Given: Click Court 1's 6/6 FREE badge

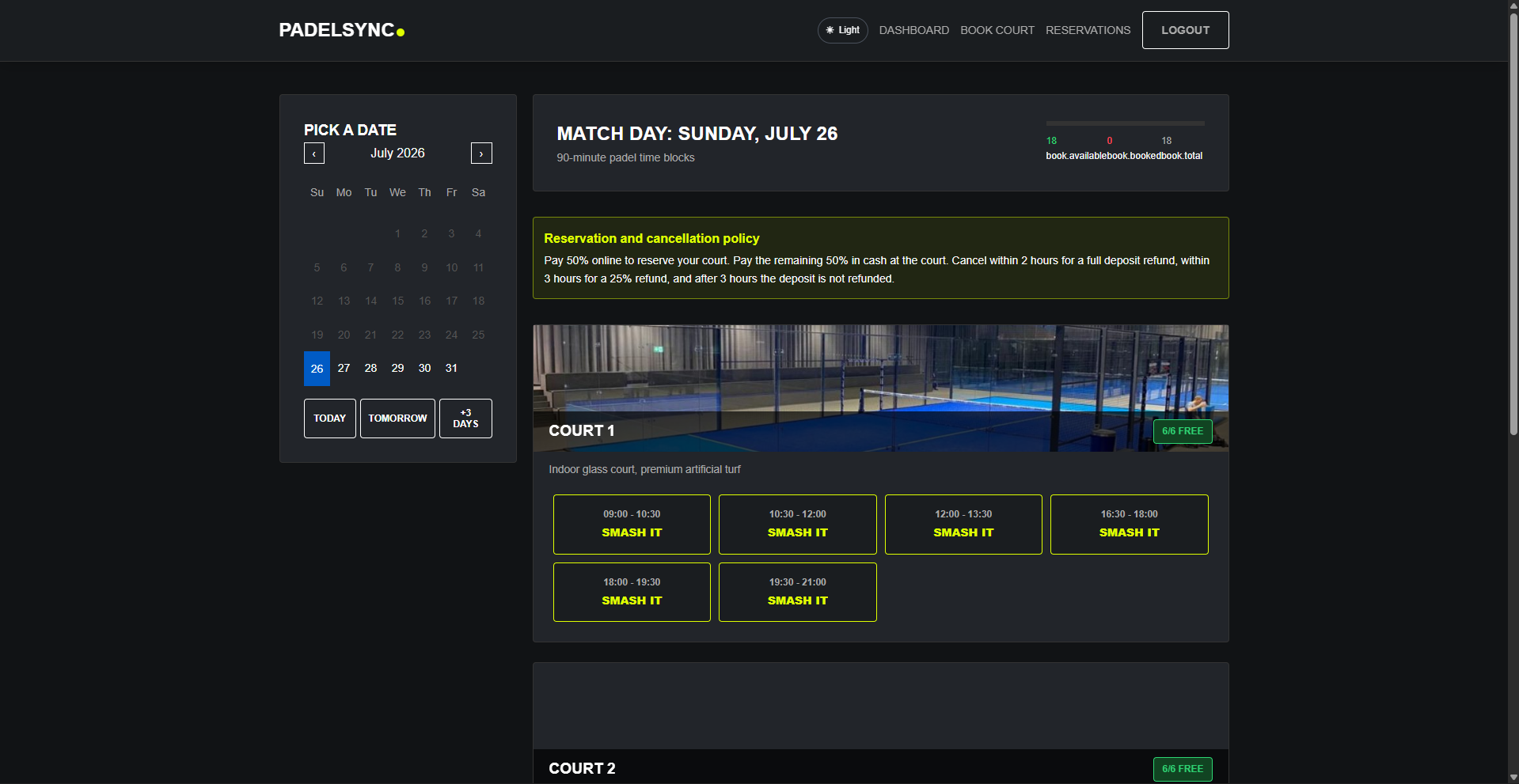Looking at the screenshot, I should [x=1183, y=431].
